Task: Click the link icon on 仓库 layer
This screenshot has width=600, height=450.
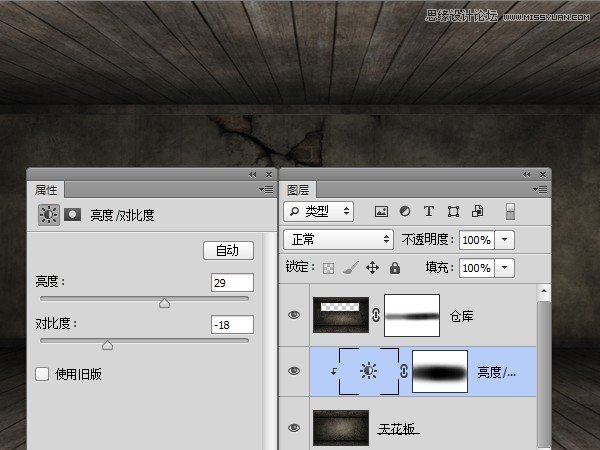Action: tap(376, 315)
